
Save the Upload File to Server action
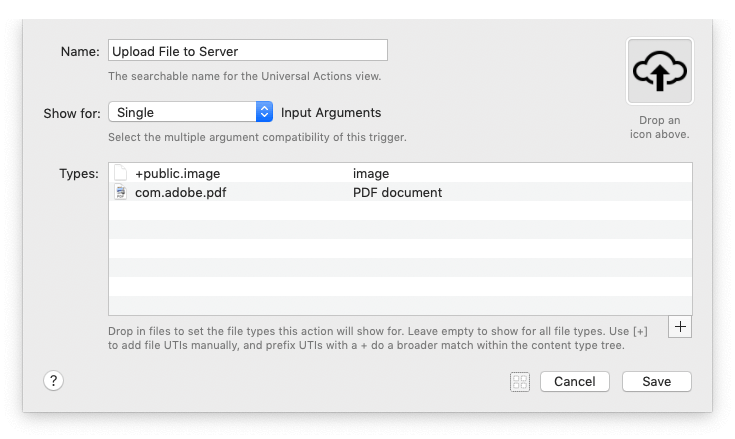coord(656,381)
